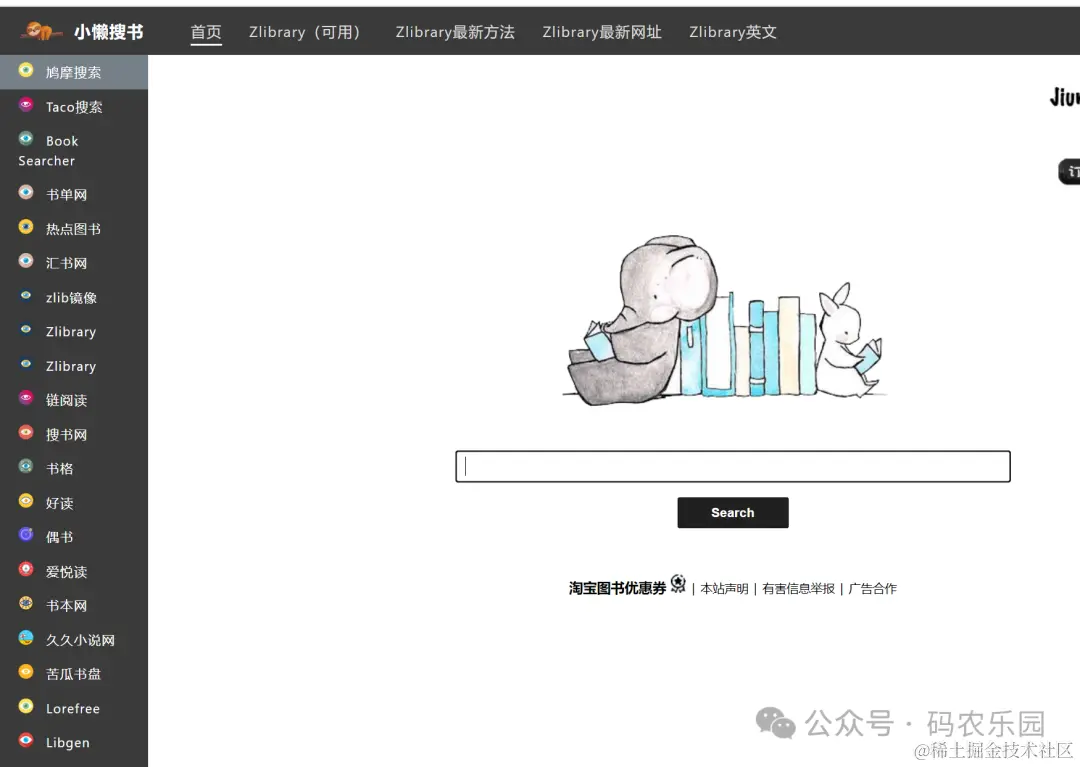Click the eye icon beside 鸠摩搜索
This screenshot has height=767, width=1080.
25,70
